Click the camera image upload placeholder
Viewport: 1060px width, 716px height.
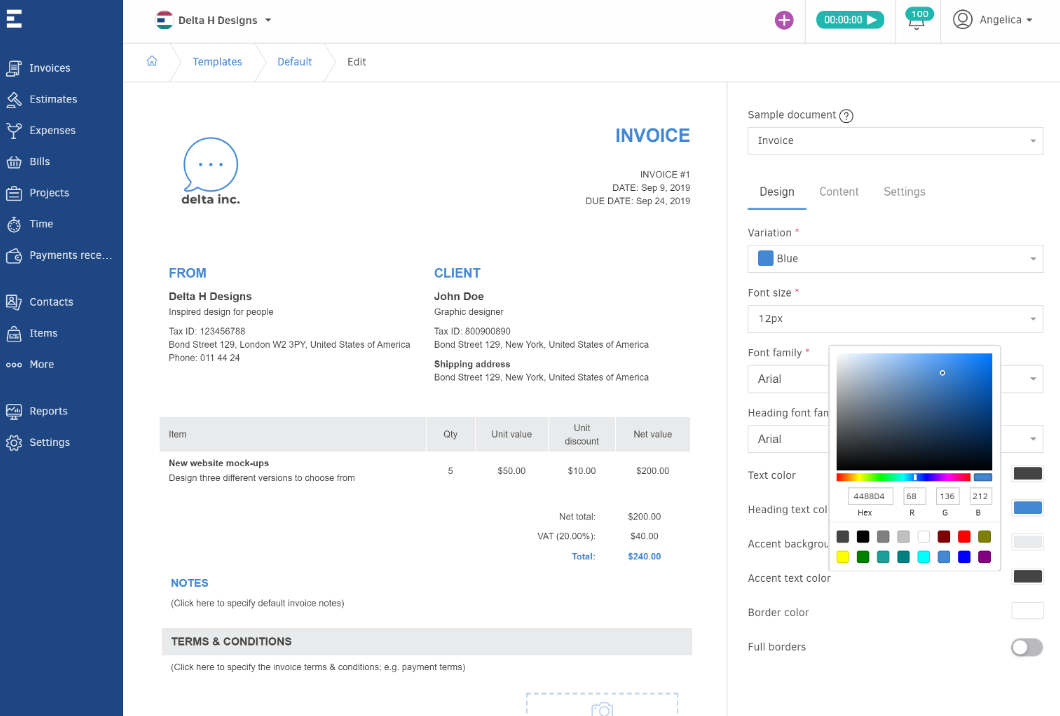point(602,705)
